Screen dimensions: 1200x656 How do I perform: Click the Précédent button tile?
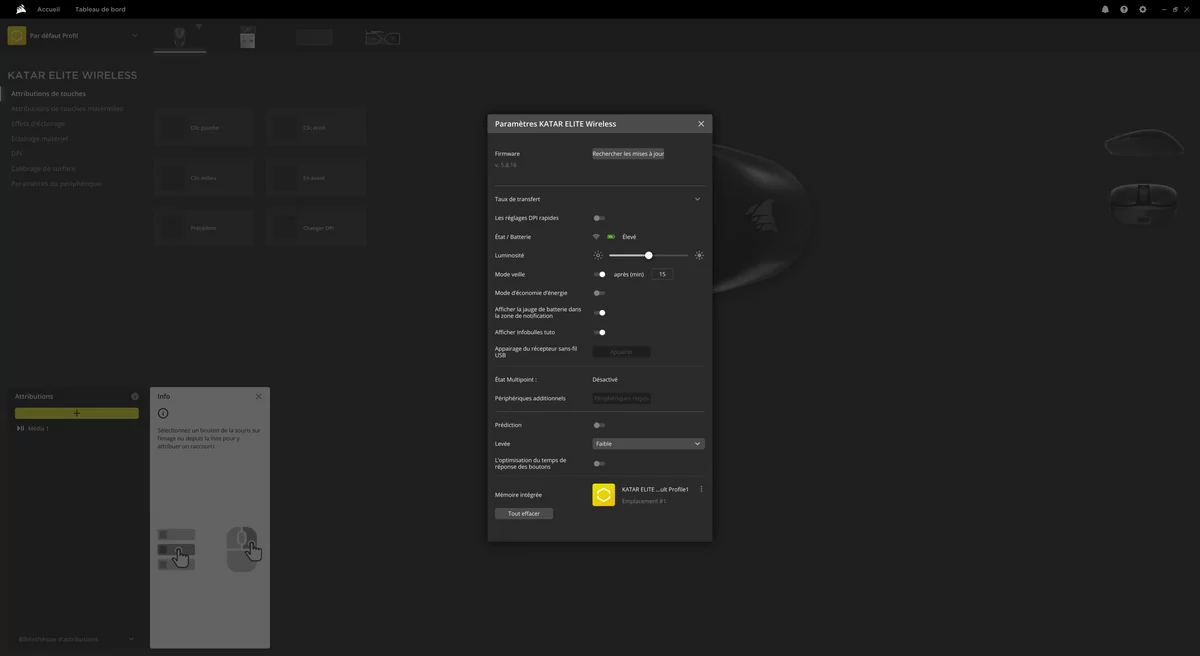(x=204, y=228)
